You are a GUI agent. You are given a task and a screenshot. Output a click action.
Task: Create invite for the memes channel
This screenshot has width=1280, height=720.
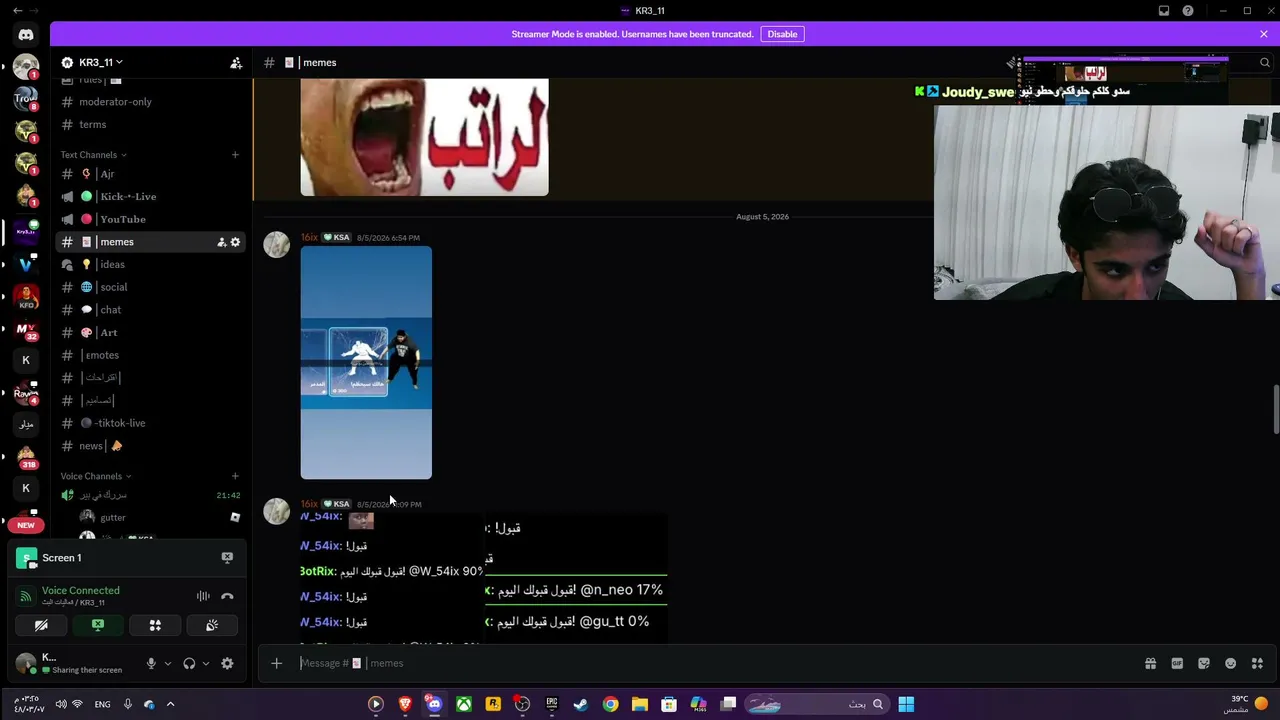point(221,242)
